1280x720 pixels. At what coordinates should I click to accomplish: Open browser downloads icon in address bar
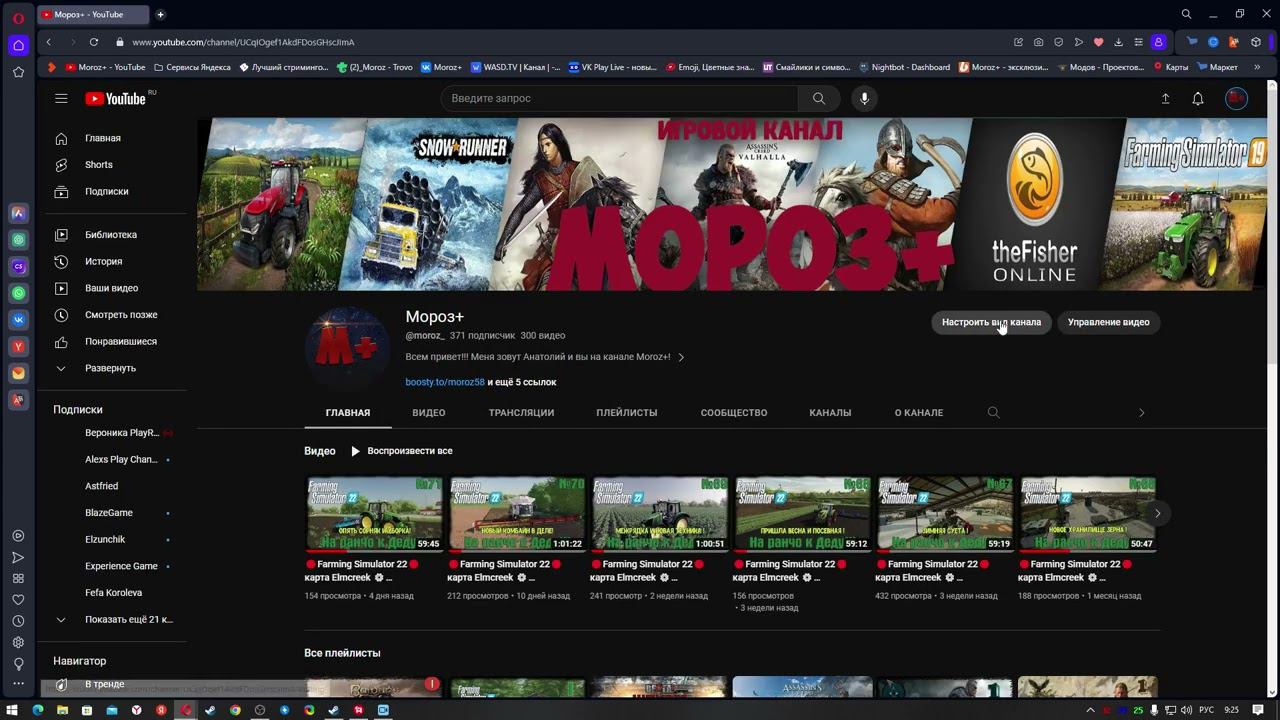[1118, 42]
